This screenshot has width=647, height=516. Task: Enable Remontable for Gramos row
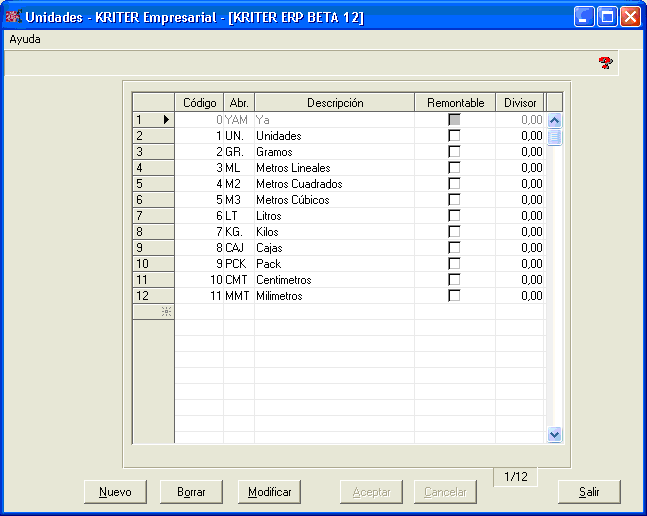pyautogui.click(x=454, y=152)
